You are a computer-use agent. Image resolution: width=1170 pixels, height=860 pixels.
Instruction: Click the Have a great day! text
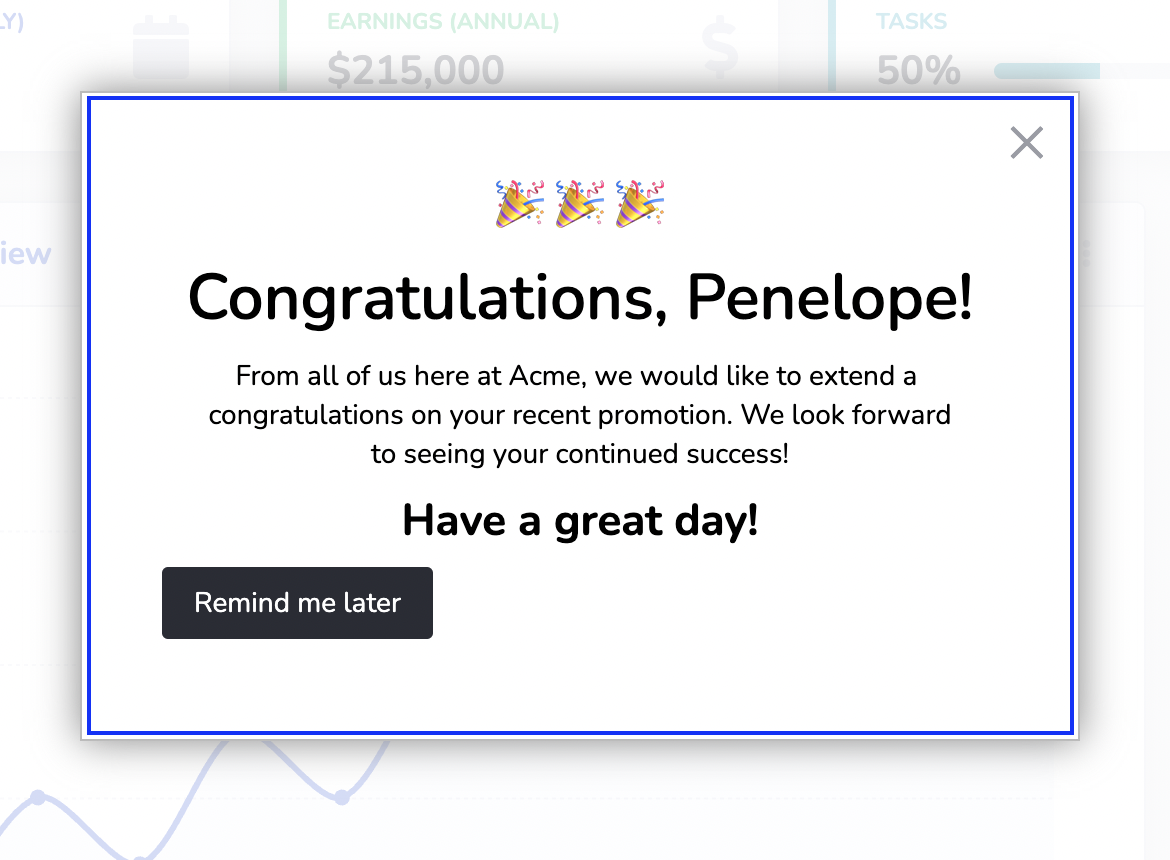click(x=580, y=521)
